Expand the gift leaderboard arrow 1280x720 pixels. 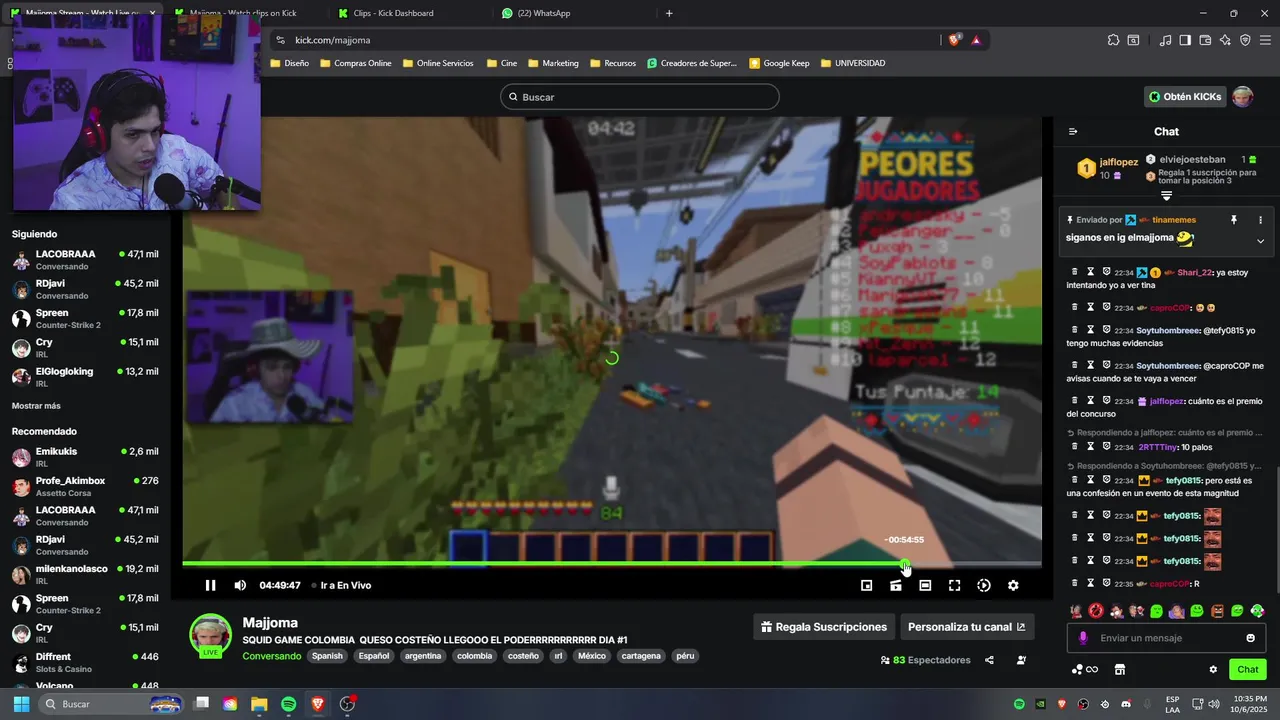1166,196
